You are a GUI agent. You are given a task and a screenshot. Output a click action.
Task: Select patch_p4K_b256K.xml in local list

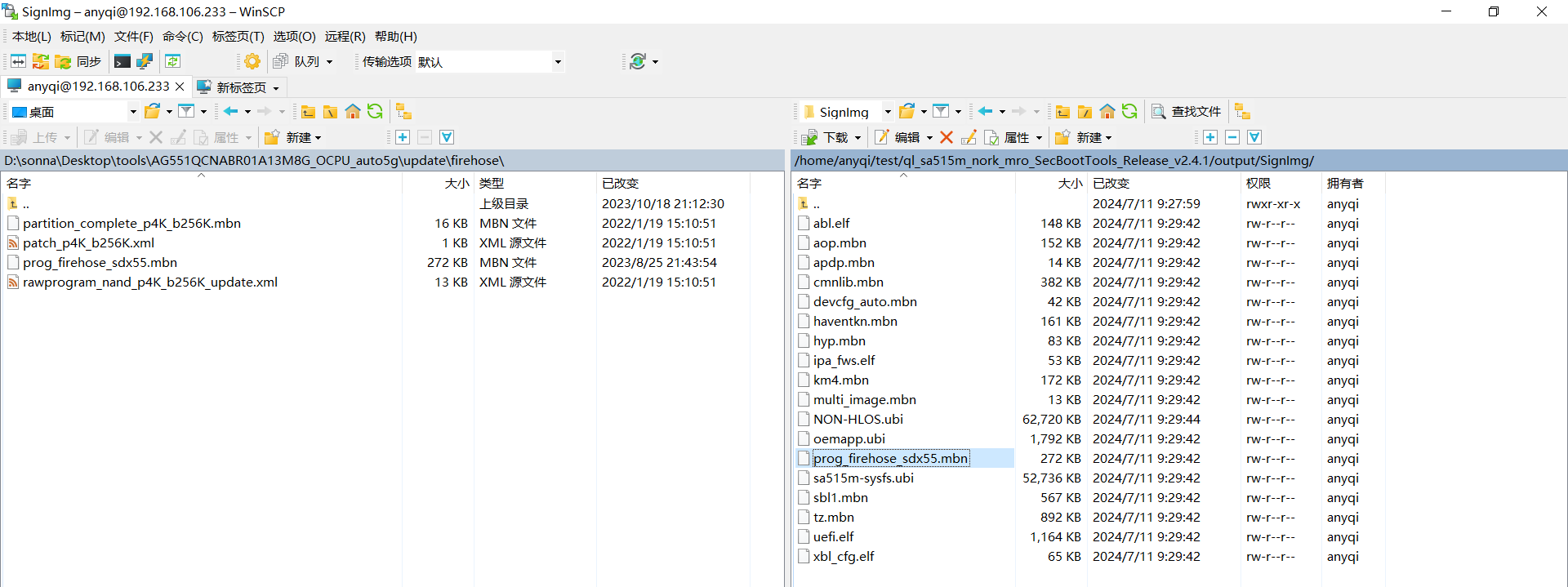88,243
